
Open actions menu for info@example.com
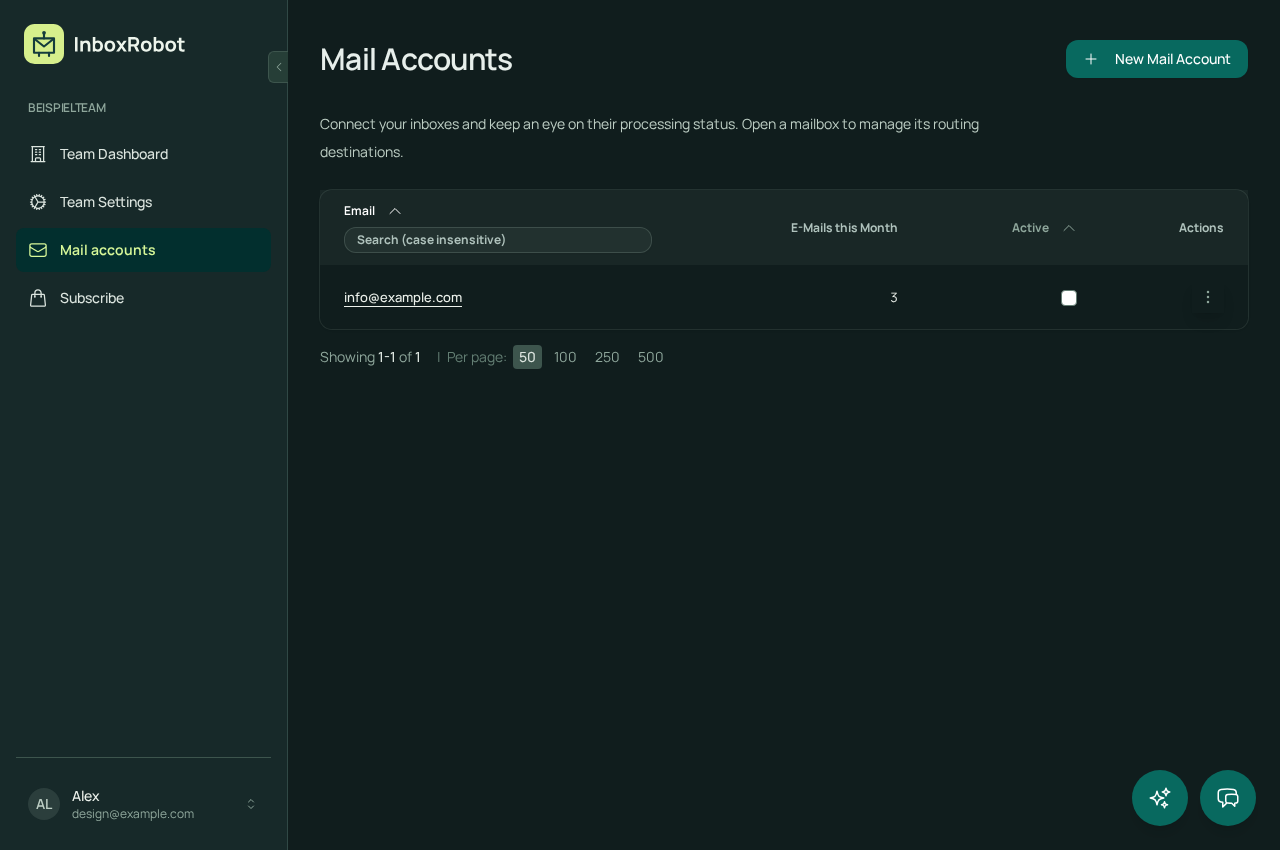pyautogui.click(x=1208, y=297)
